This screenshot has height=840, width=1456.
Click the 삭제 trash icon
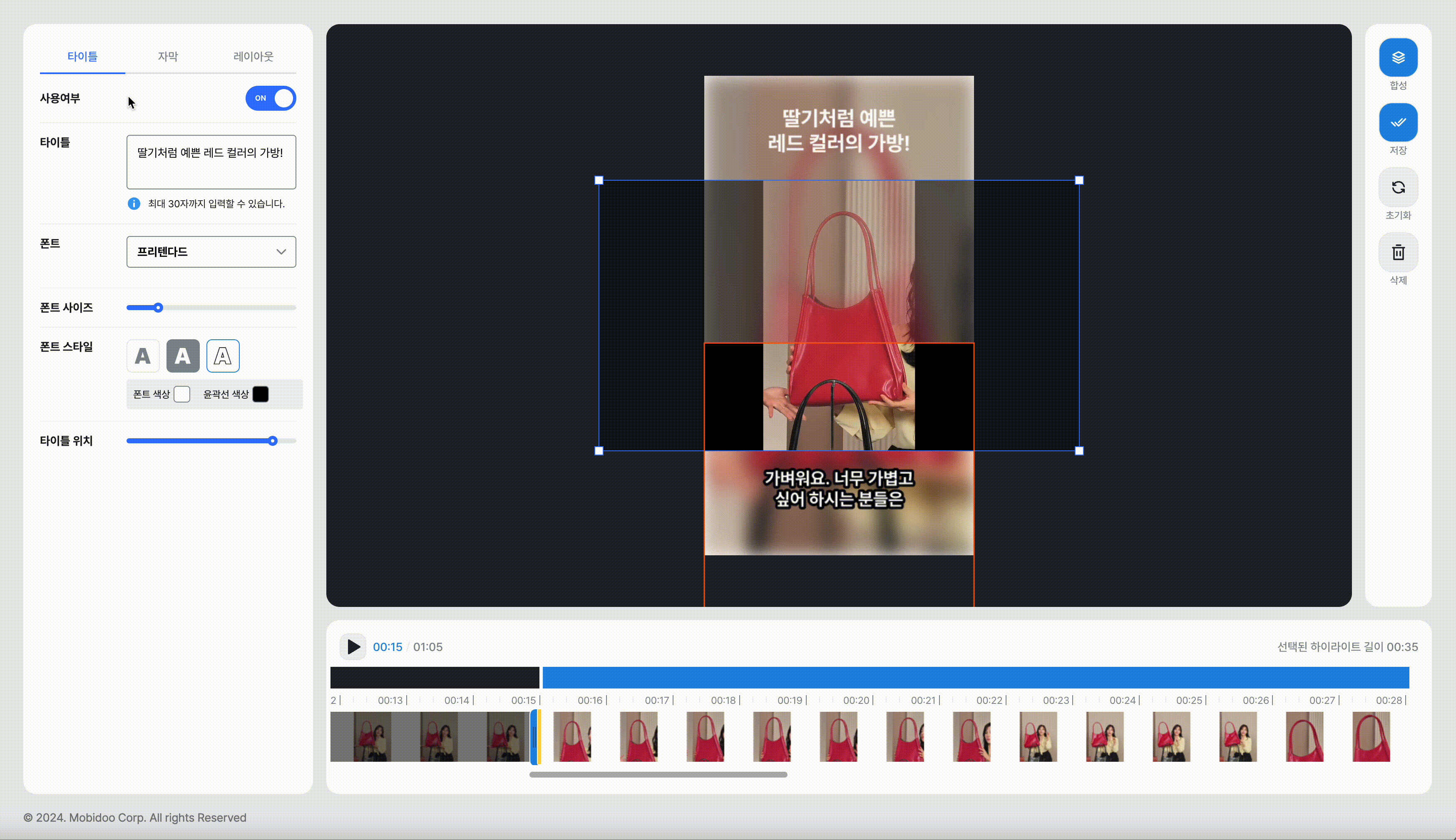(x=1398, y=252)
